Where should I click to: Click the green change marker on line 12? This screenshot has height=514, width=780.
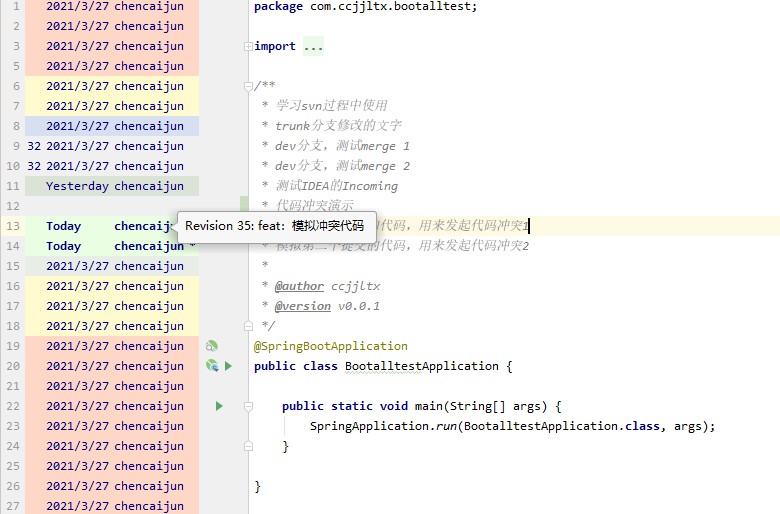coord(244,206)
